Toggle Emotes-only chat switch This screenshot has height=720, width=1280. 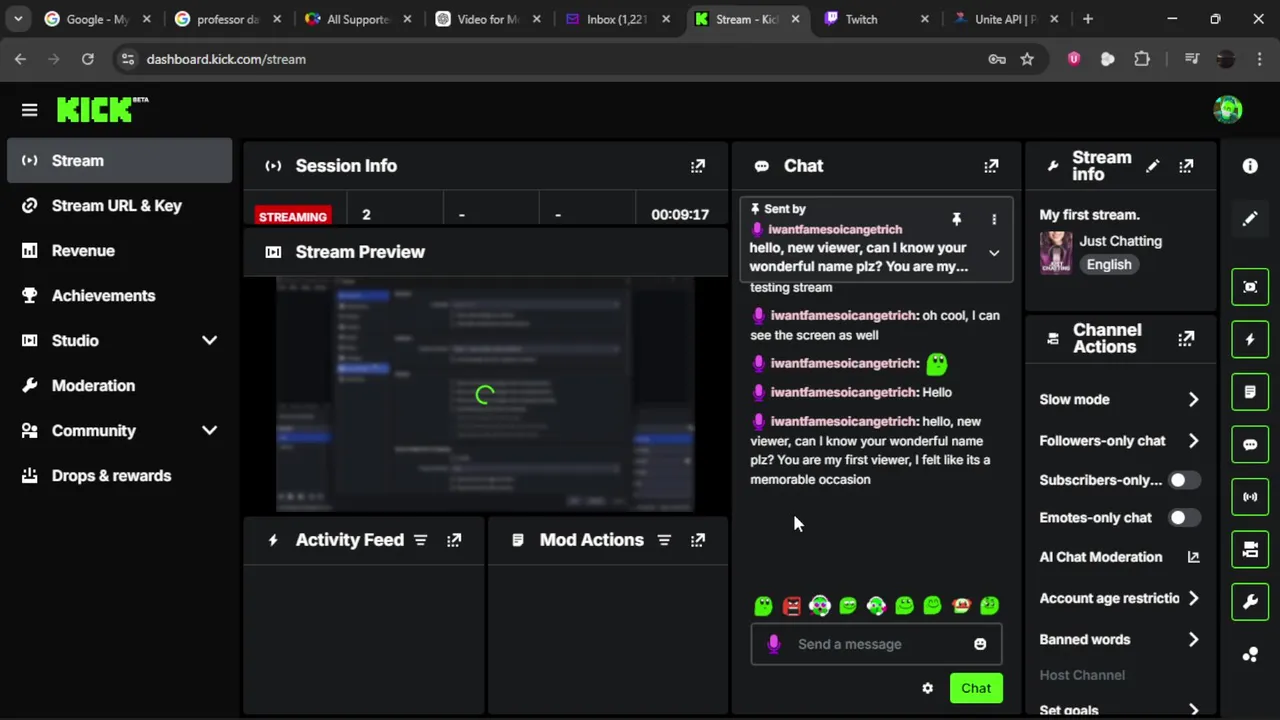(1183, 518)
